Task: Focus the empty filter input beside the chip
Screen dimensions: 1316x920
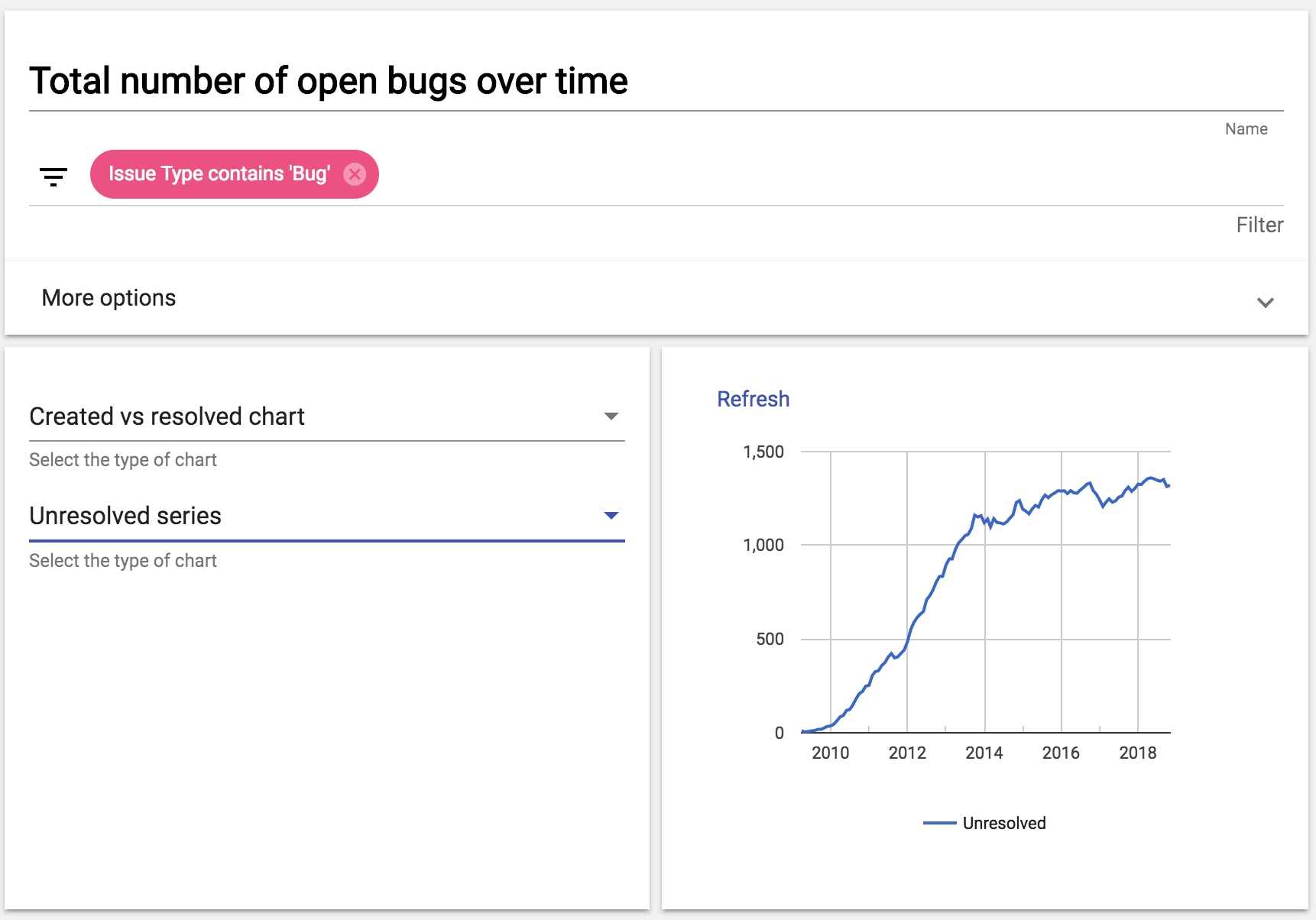Action: point(825,174)
